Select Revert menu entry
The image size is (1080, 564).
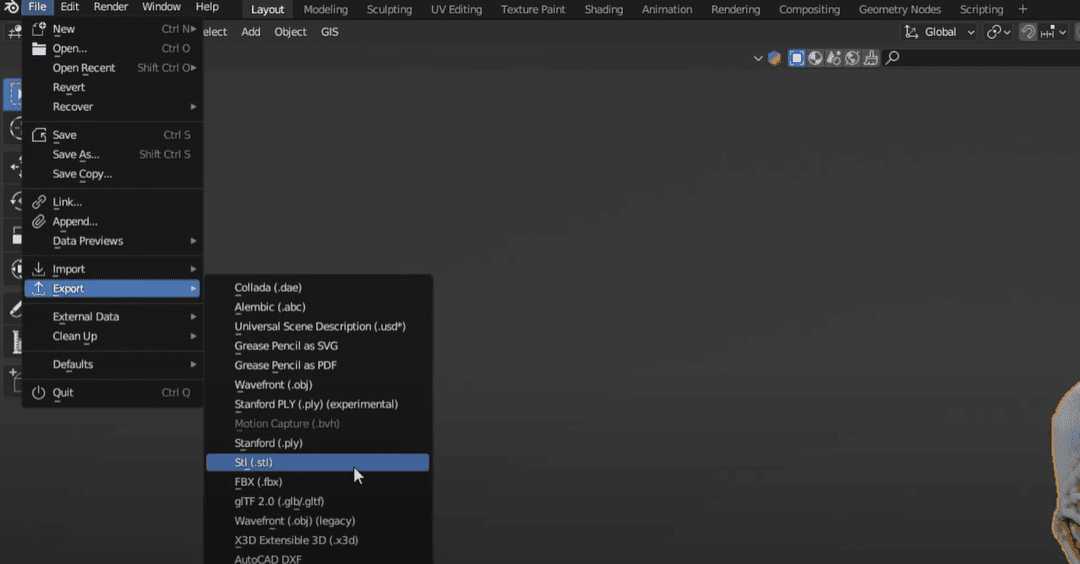coord(113,87)
